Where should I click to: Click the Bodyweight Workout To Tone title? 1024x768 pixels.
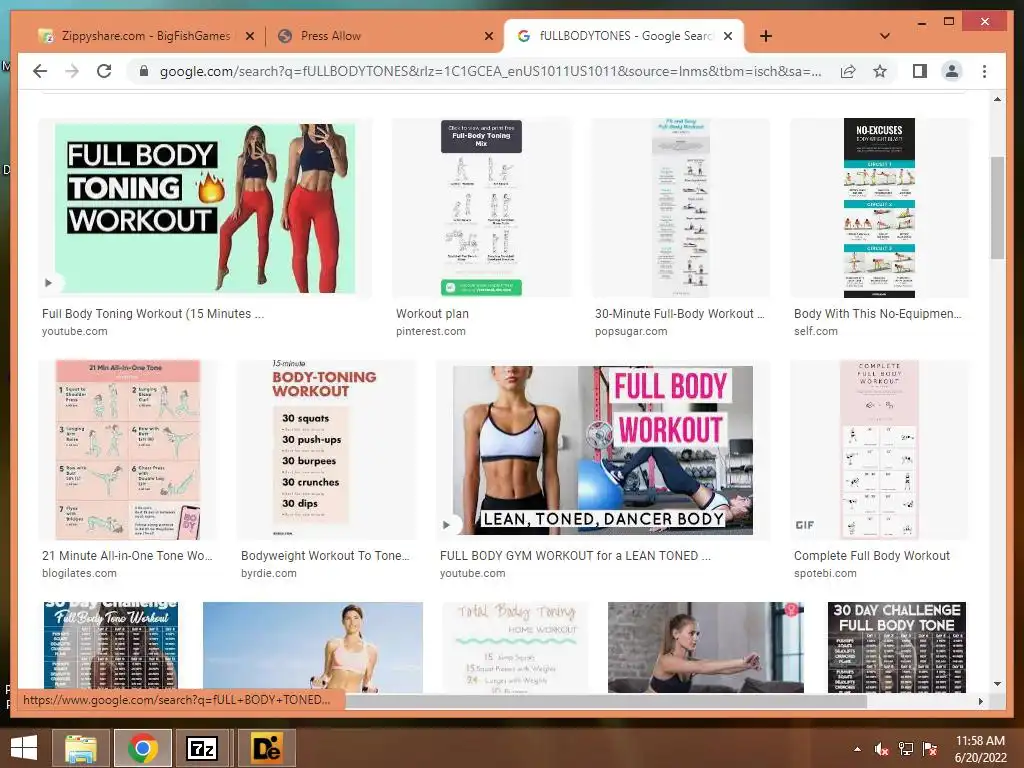tap(325, 556)
